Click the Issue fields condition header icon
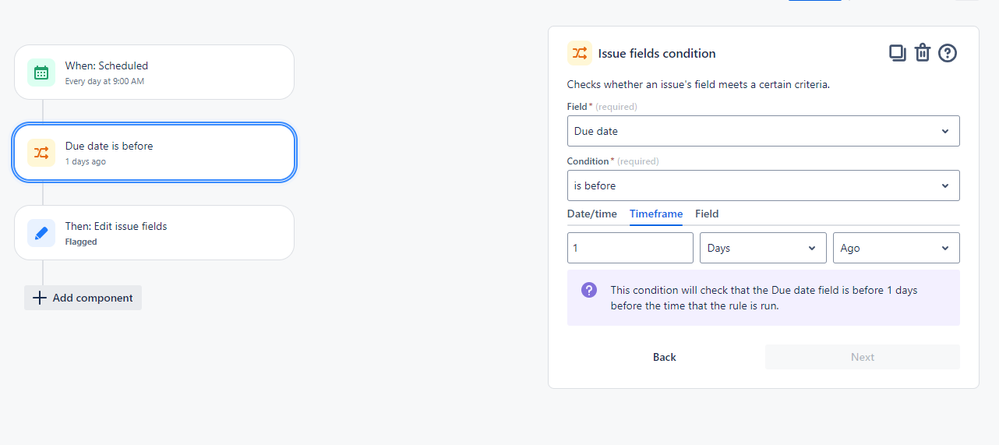Image resolution: width=999 pixels, height=445 pixels. [x=579, y=53]
